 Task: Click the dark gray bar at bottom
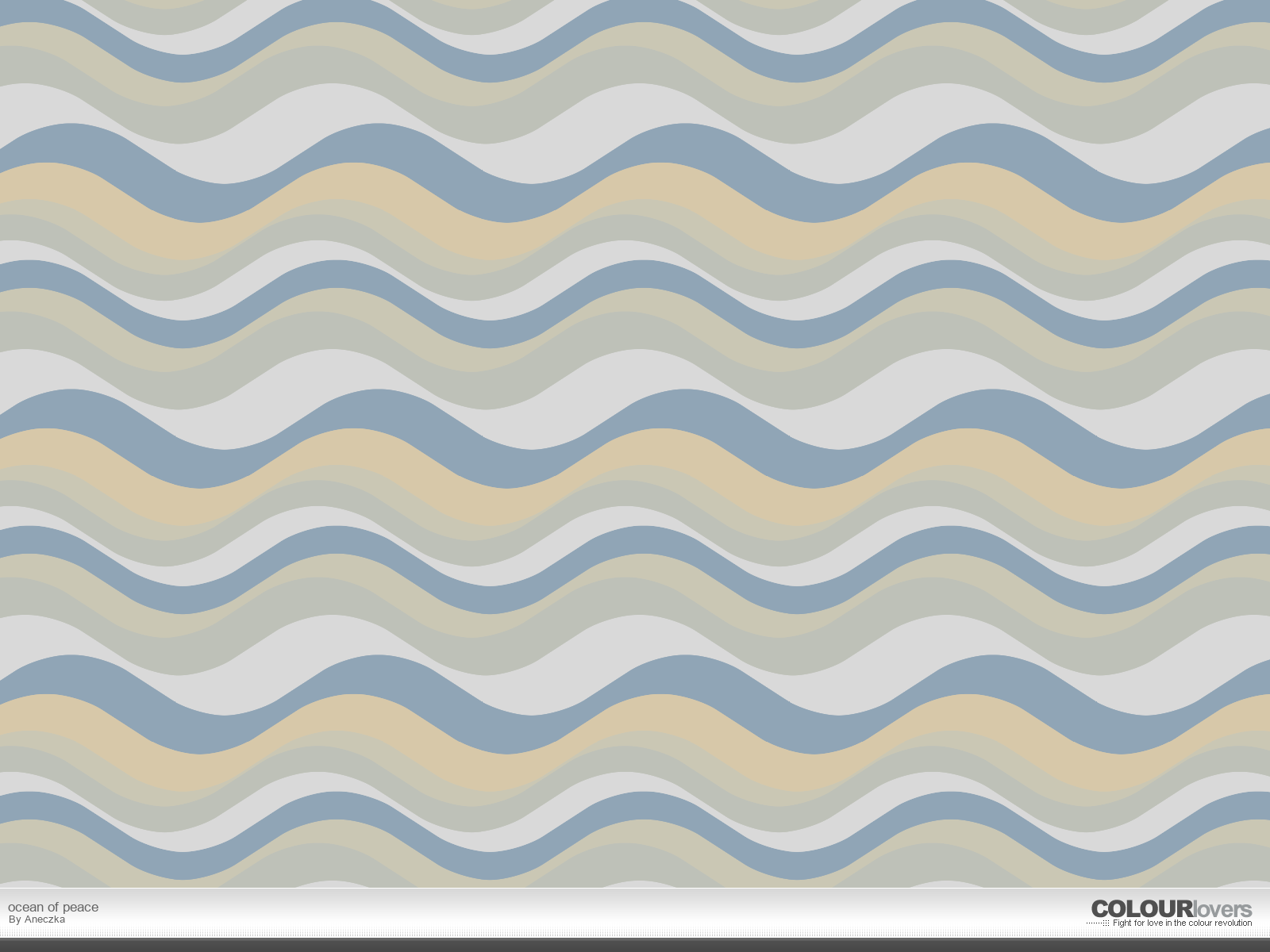[635, 945]
